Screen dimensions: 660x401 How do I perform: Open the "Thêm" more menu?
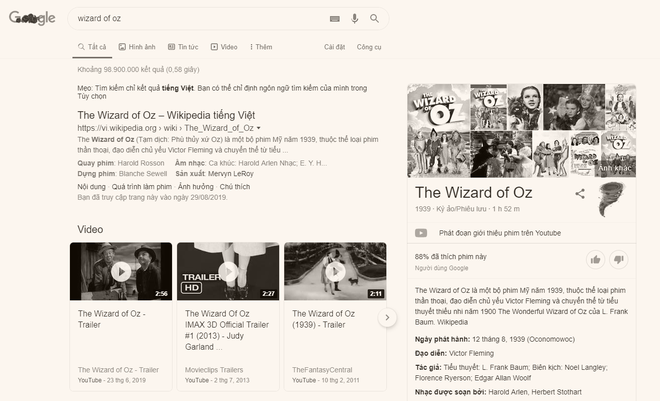click(x=261, y=47)
